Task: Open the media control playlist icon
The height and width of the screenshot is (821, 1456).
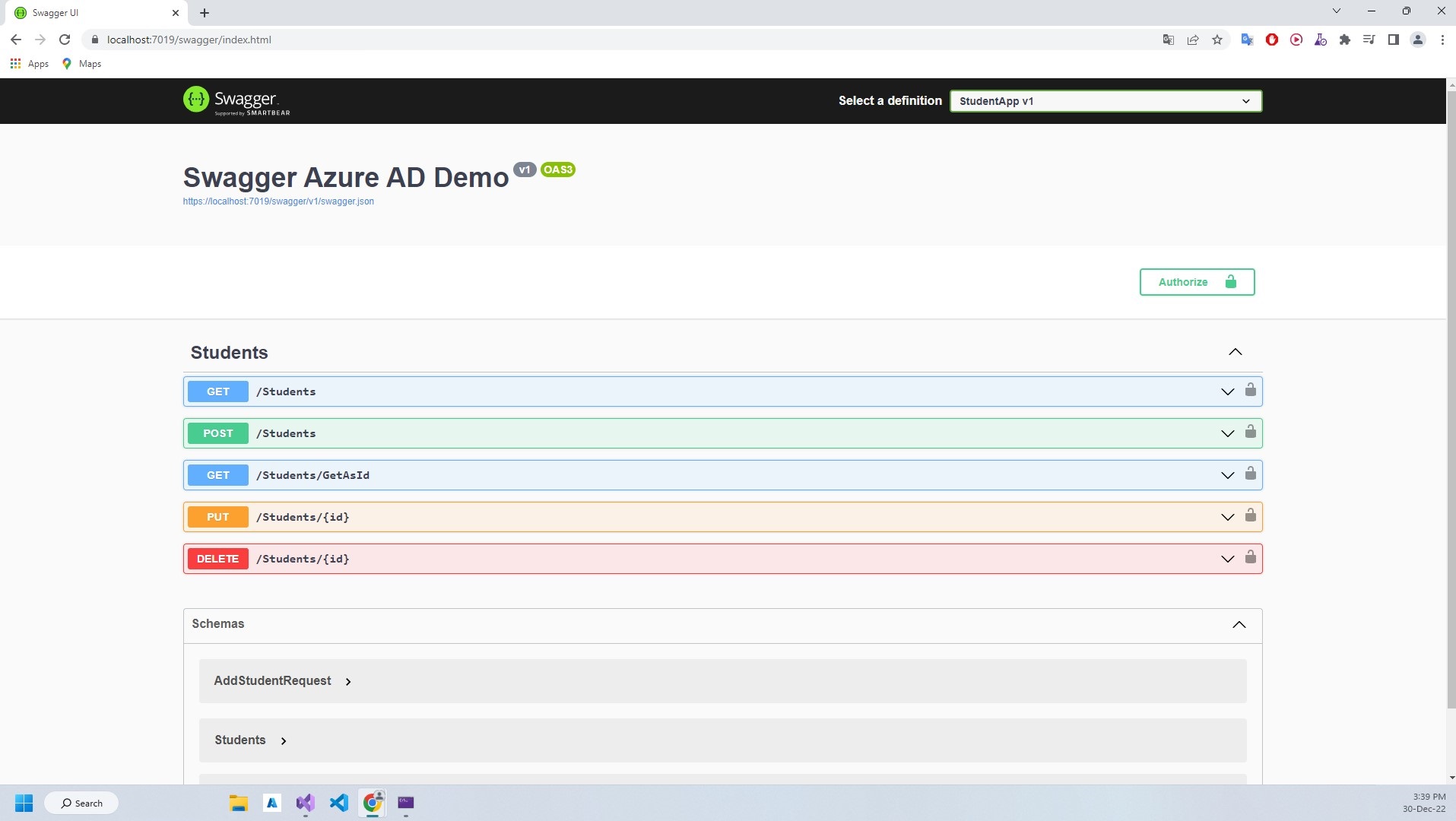Action: [1369, 40]
